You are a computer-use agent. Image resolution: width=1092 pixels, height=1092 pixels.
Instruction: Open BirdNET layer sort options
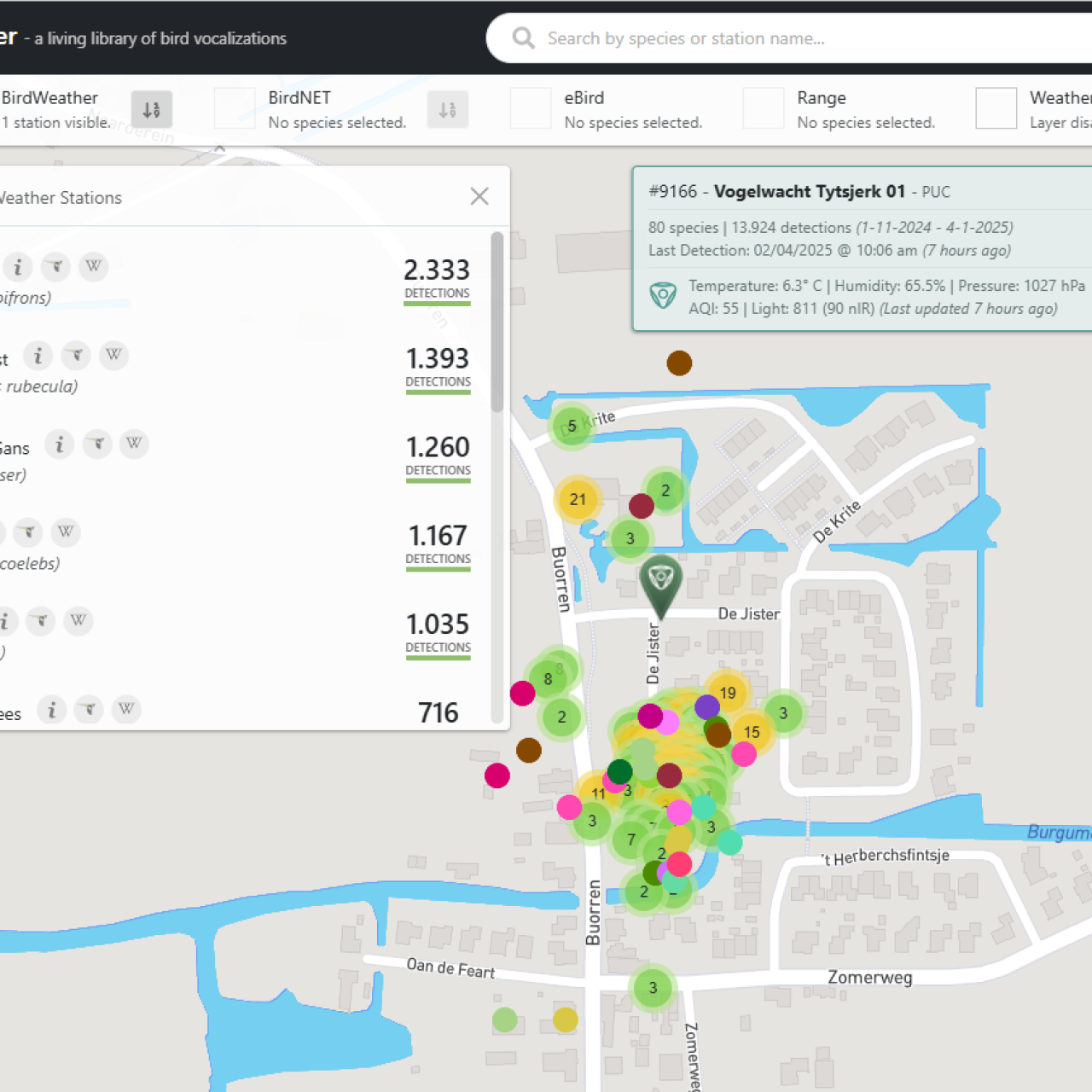tap(448, 110)
